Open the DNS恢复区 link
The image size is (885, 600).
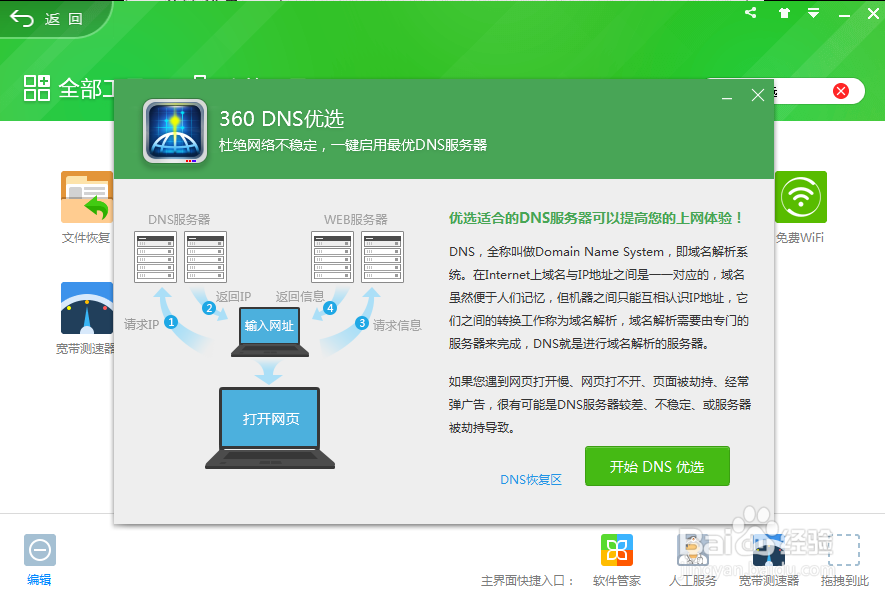tap(531, 480)
